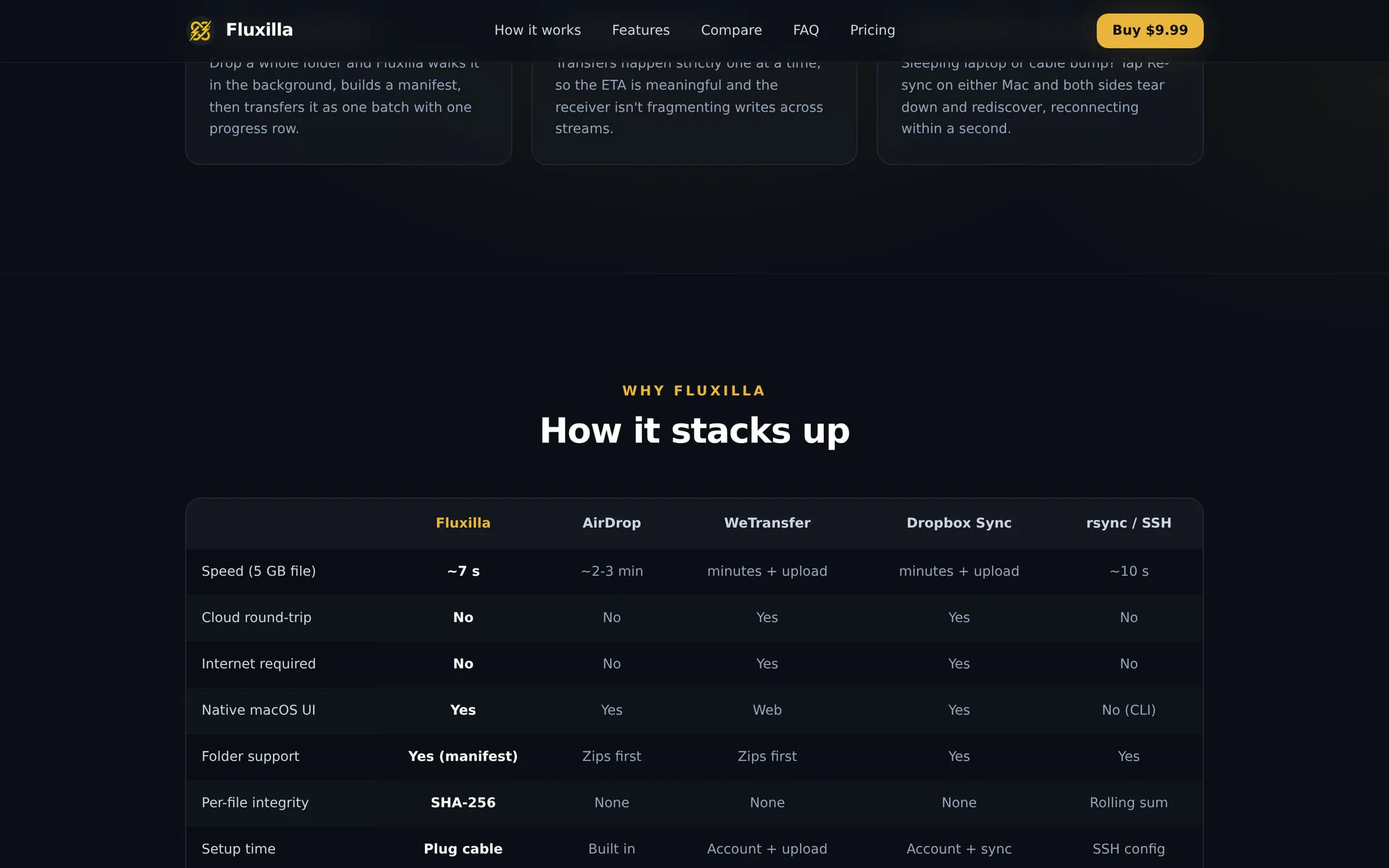
Task: Click the Account + upload setup cell
Action: coord(767,849)
